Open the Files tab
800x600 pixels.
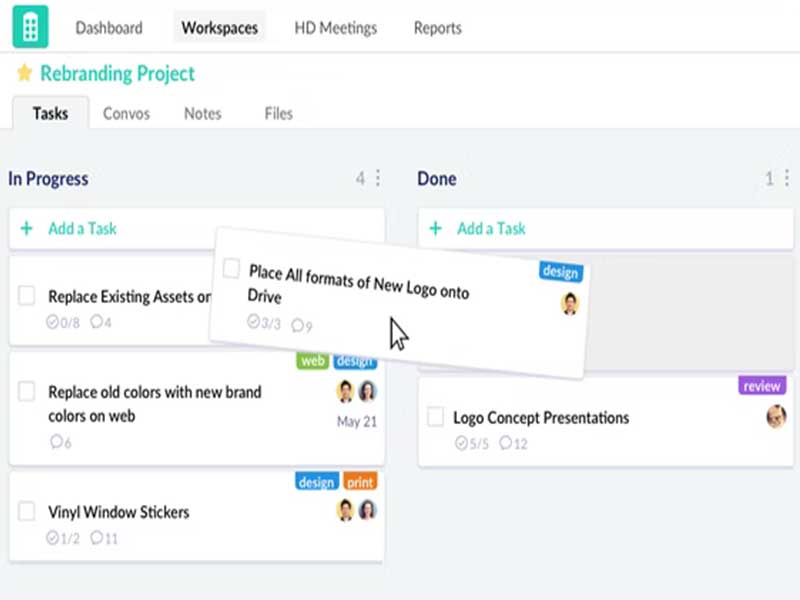278,113
